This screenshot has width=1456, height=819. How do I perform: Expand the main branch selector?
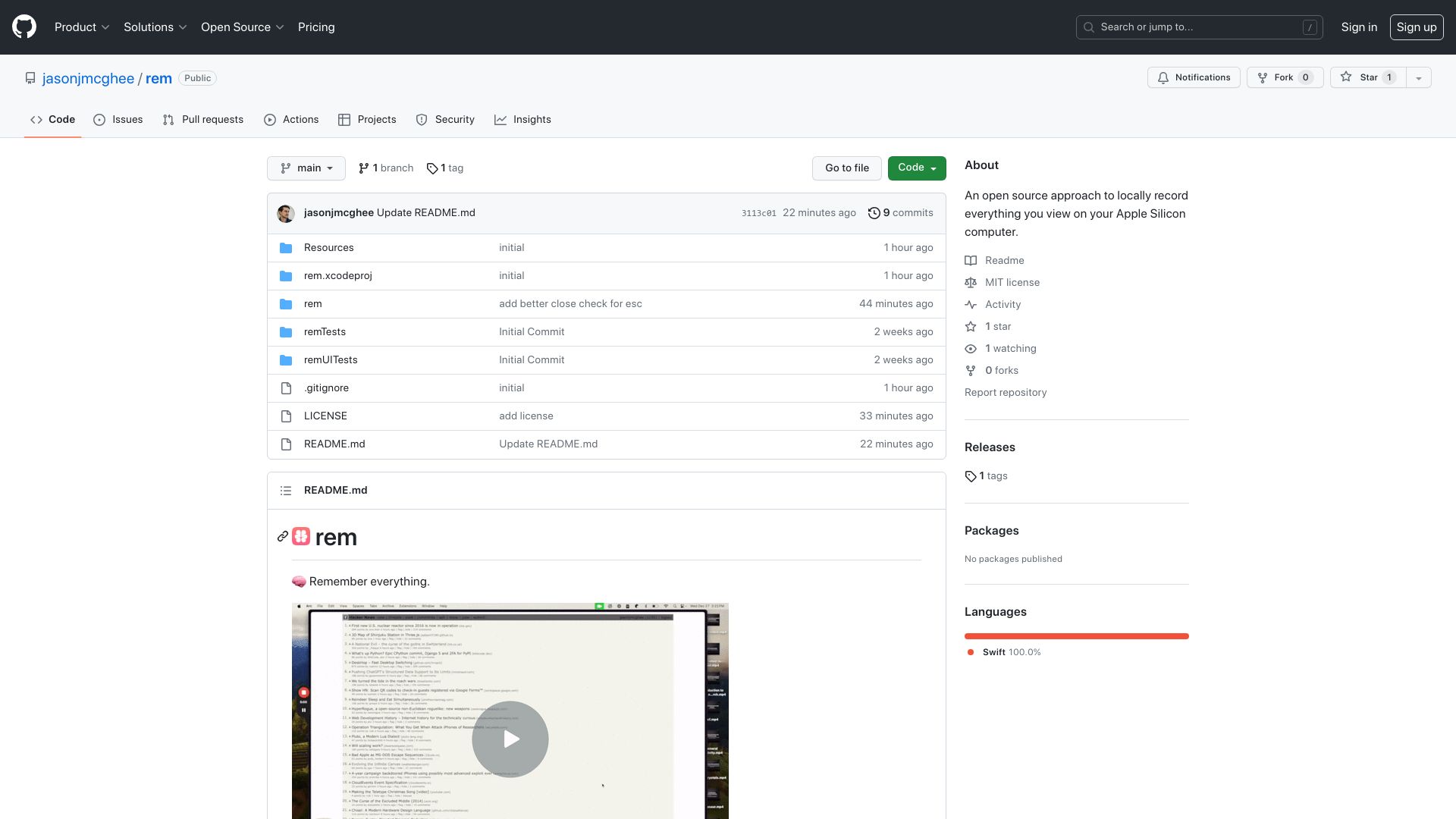(x=306, y=168)
